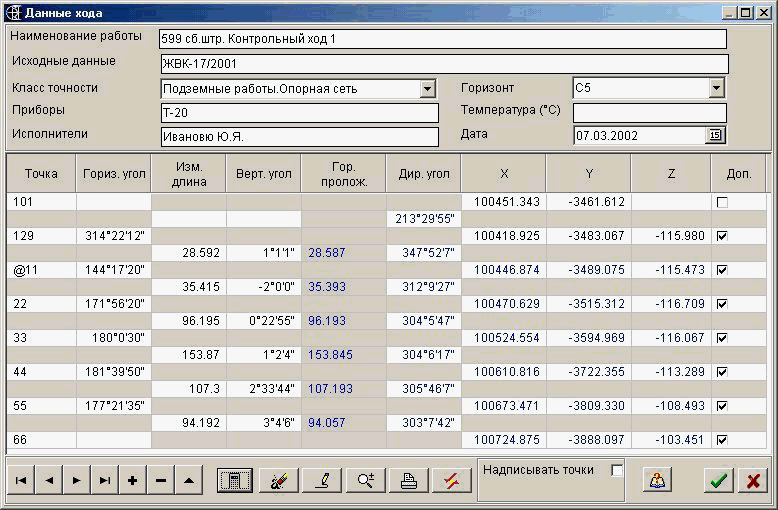778x510 pixels.
Task: Click the Наименование работы input field
Action: [443, 39]
